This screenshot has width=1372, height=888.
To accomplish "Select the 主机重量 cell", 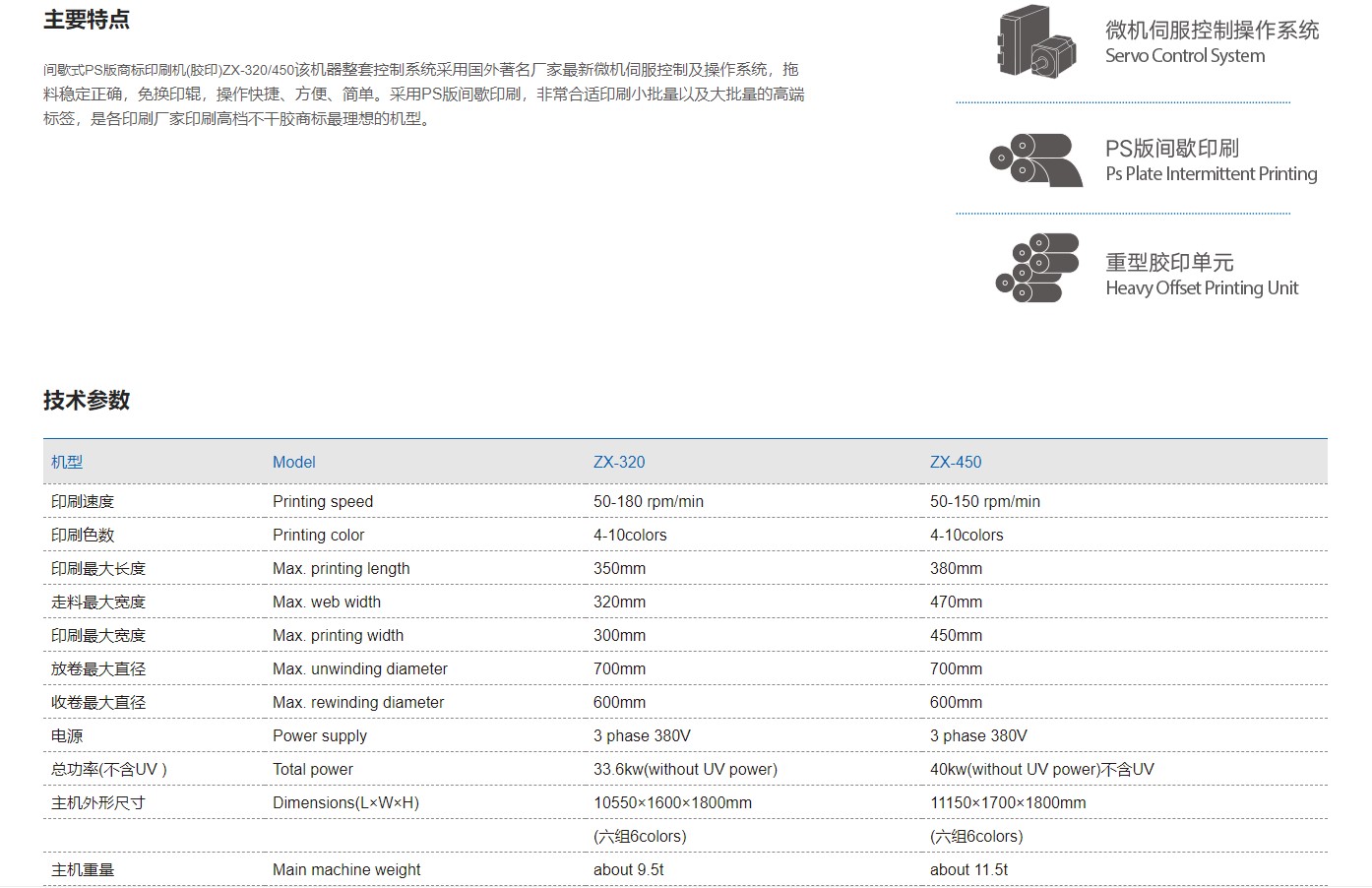I will click(x=83, y=869).
